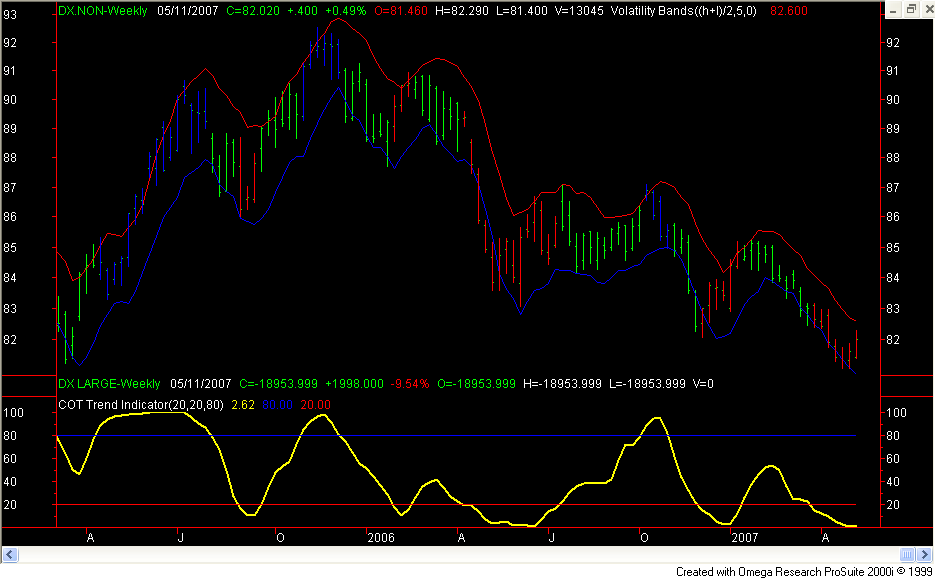The width and height of the screenshot is (935, 578).
Task: Click the O=-18953.999 open value
Action: (476, 384)
